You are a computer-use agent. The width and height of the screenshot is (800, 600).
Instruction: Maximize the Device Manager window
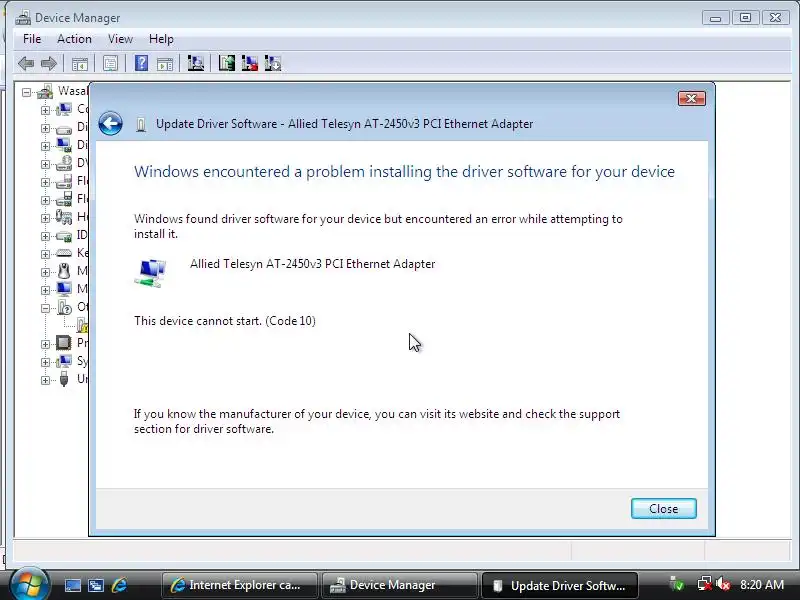click(745, 18)
